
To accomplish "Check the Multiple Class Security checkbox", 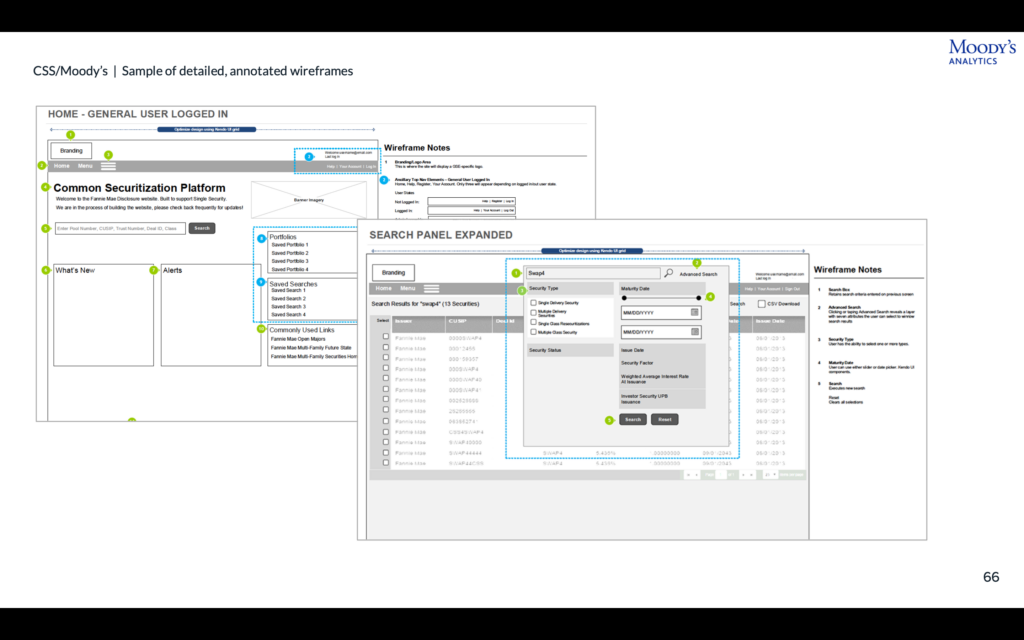I will (534, 332).
